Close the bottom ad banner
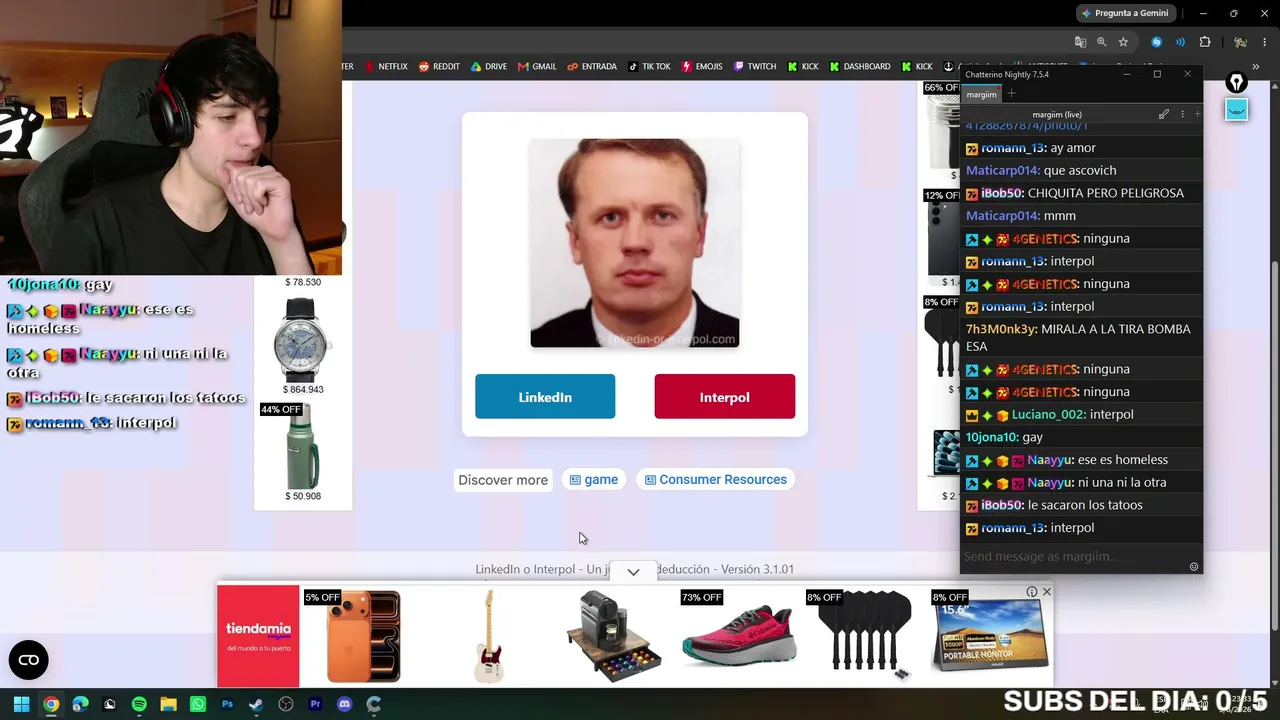Image resolution: width=1280 pixels, height=720 pixels. pos(1047,592)
